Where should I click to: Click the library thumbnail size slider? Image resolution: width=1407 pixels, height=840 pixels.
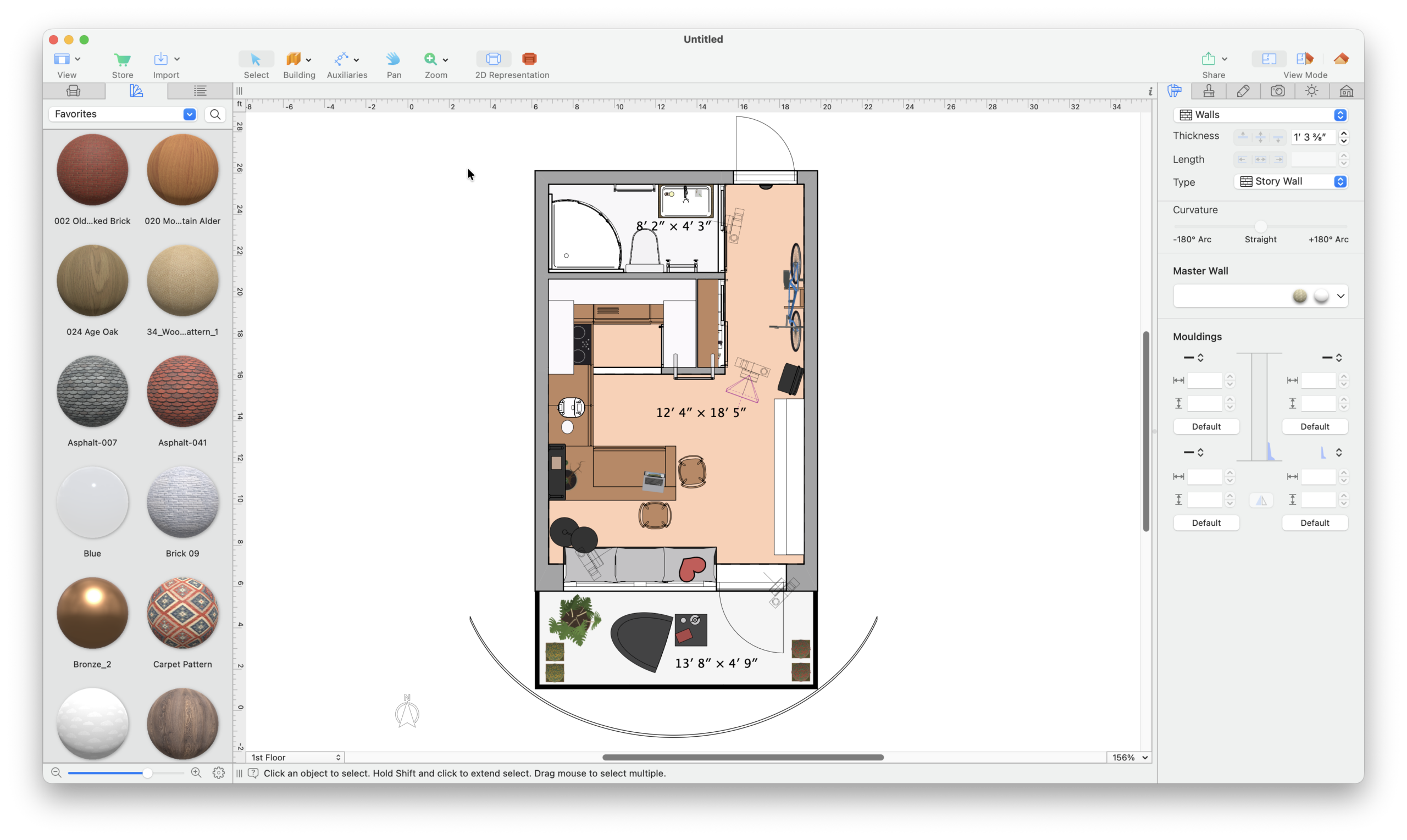click(x=126, y=772)
